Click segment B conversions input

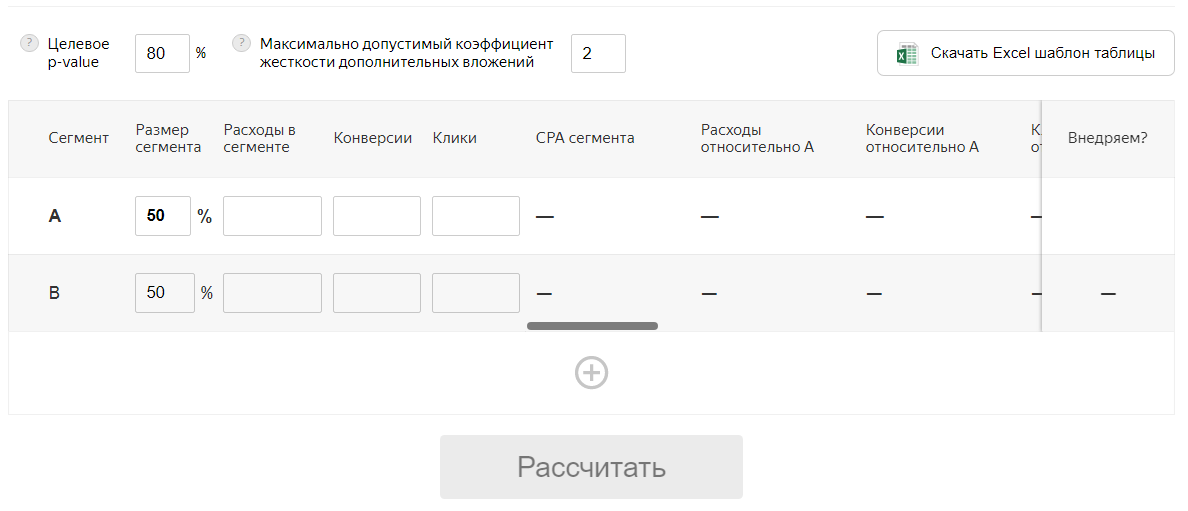click(x=377, y=293)
